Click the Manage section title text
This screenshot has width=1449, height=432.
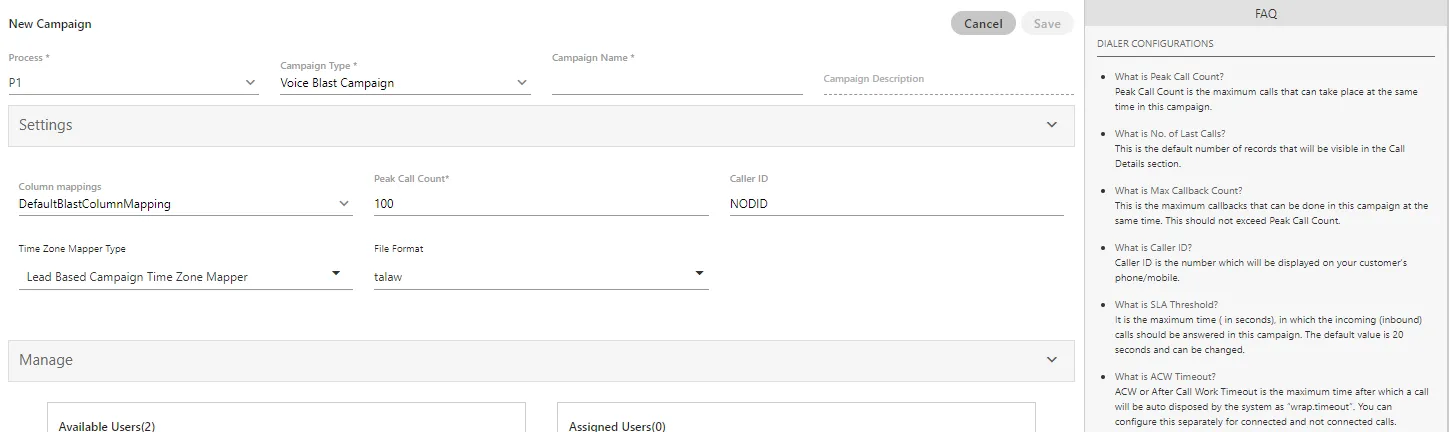46,360
